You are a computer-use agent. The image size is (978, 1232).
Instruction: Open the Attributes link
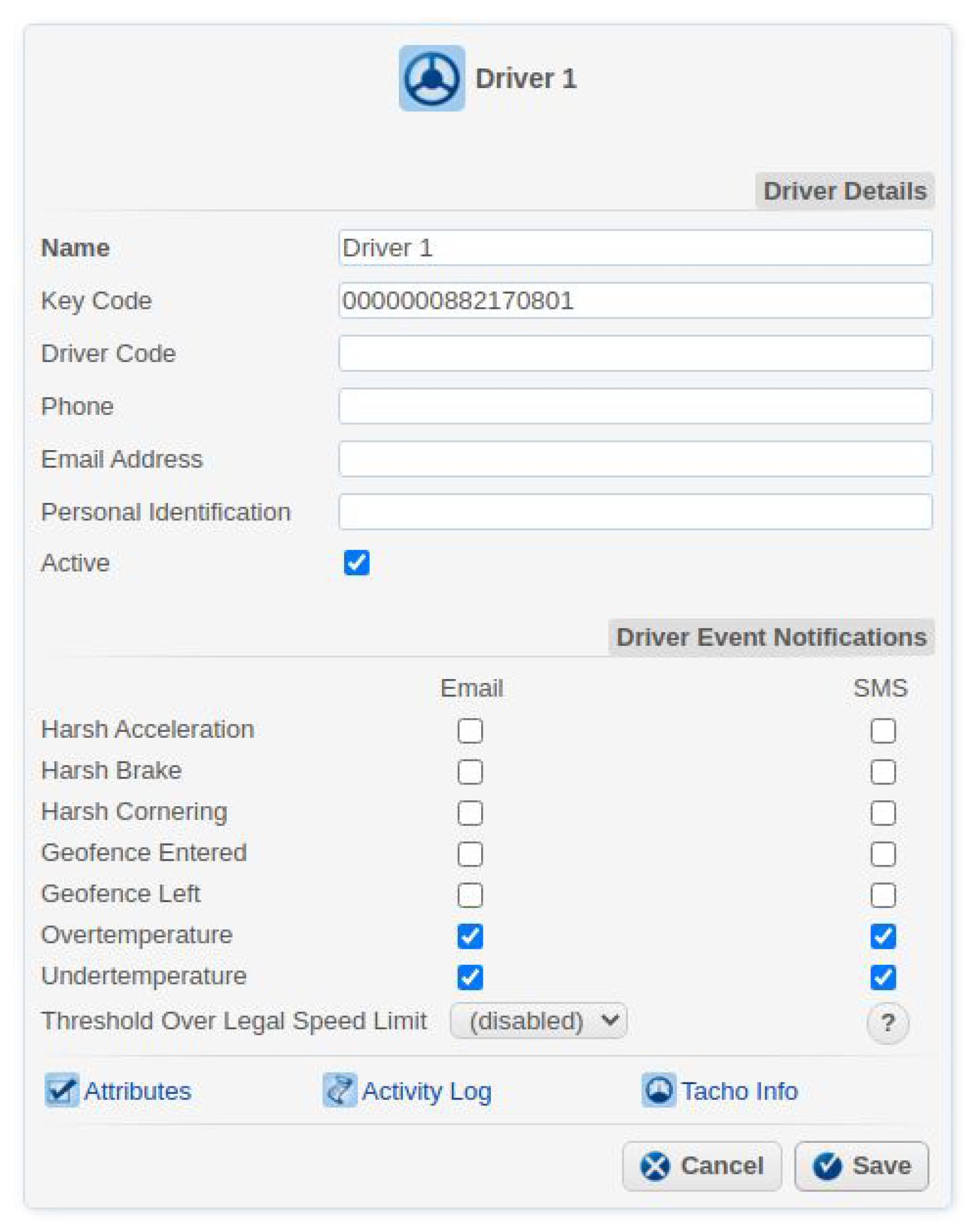(137, 1091)
